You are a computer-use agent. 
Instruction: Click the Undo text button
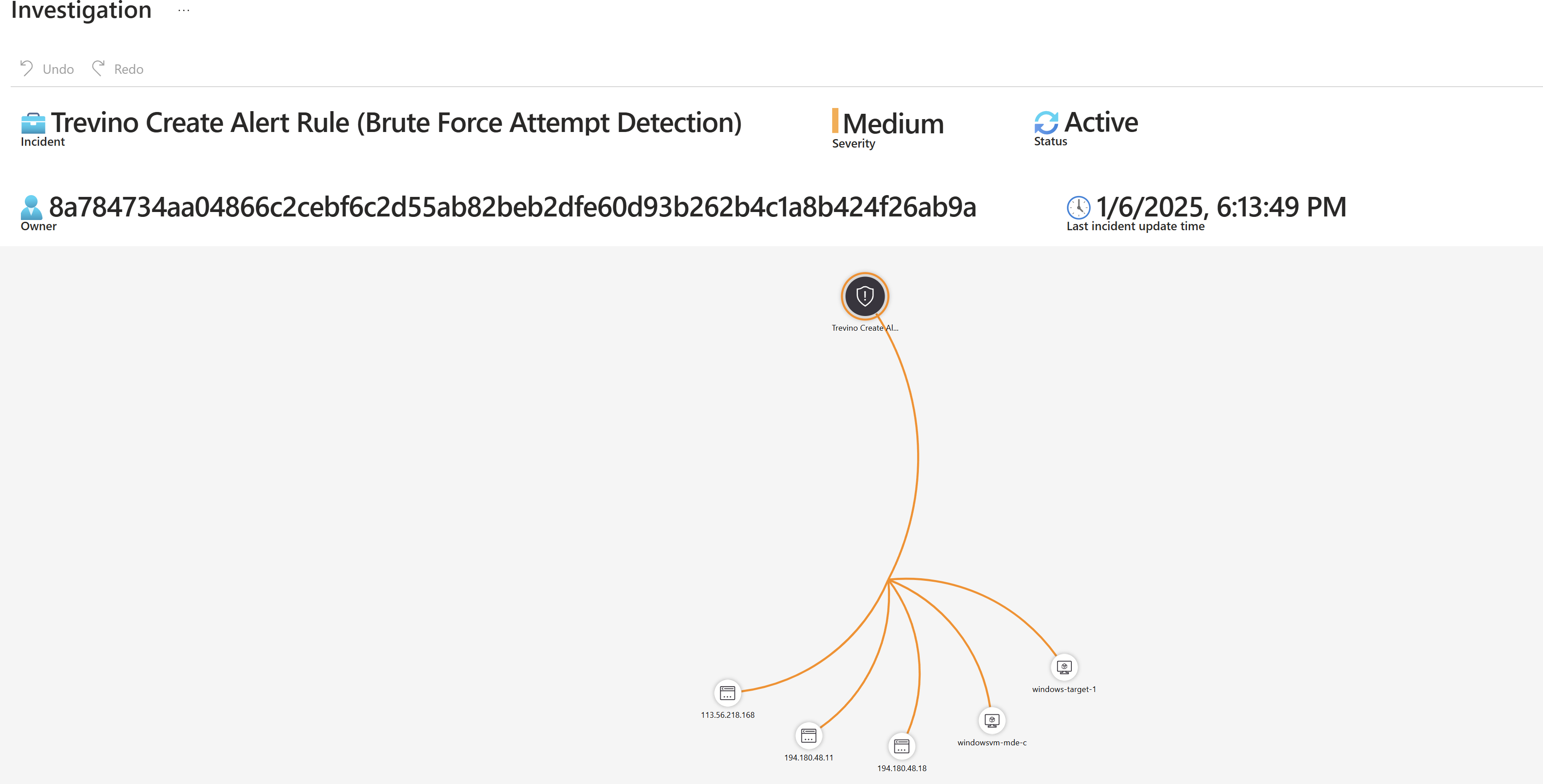click(58, 69)
